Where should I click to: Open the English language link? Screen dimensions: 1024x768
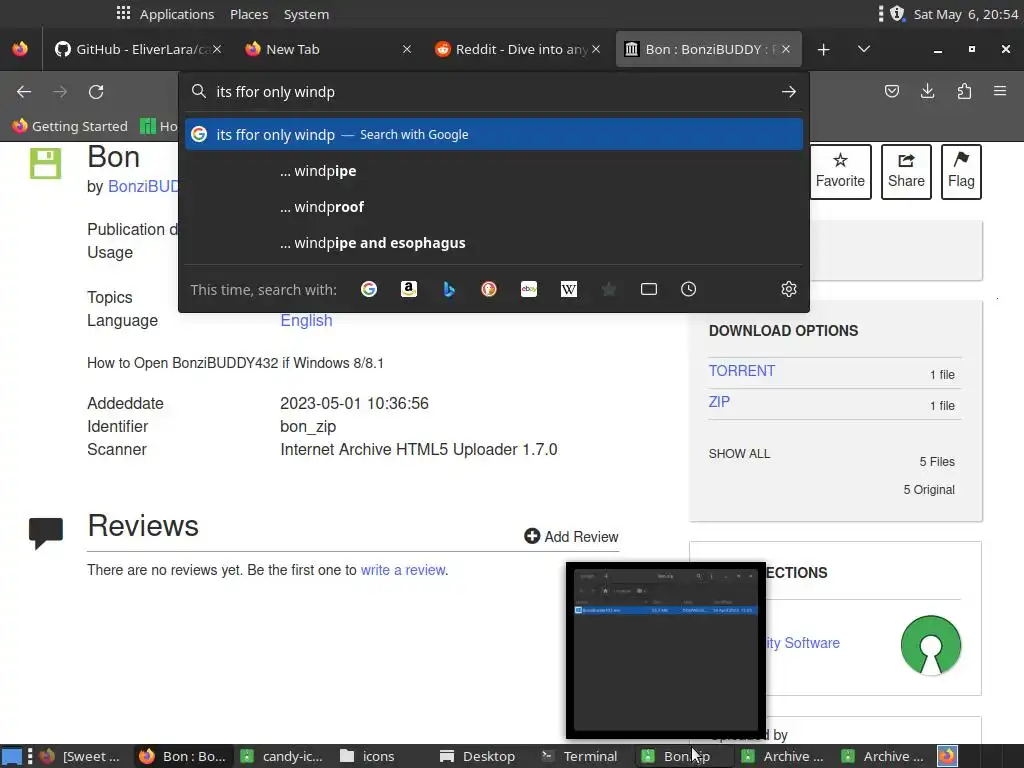click(x=306, y=321)
